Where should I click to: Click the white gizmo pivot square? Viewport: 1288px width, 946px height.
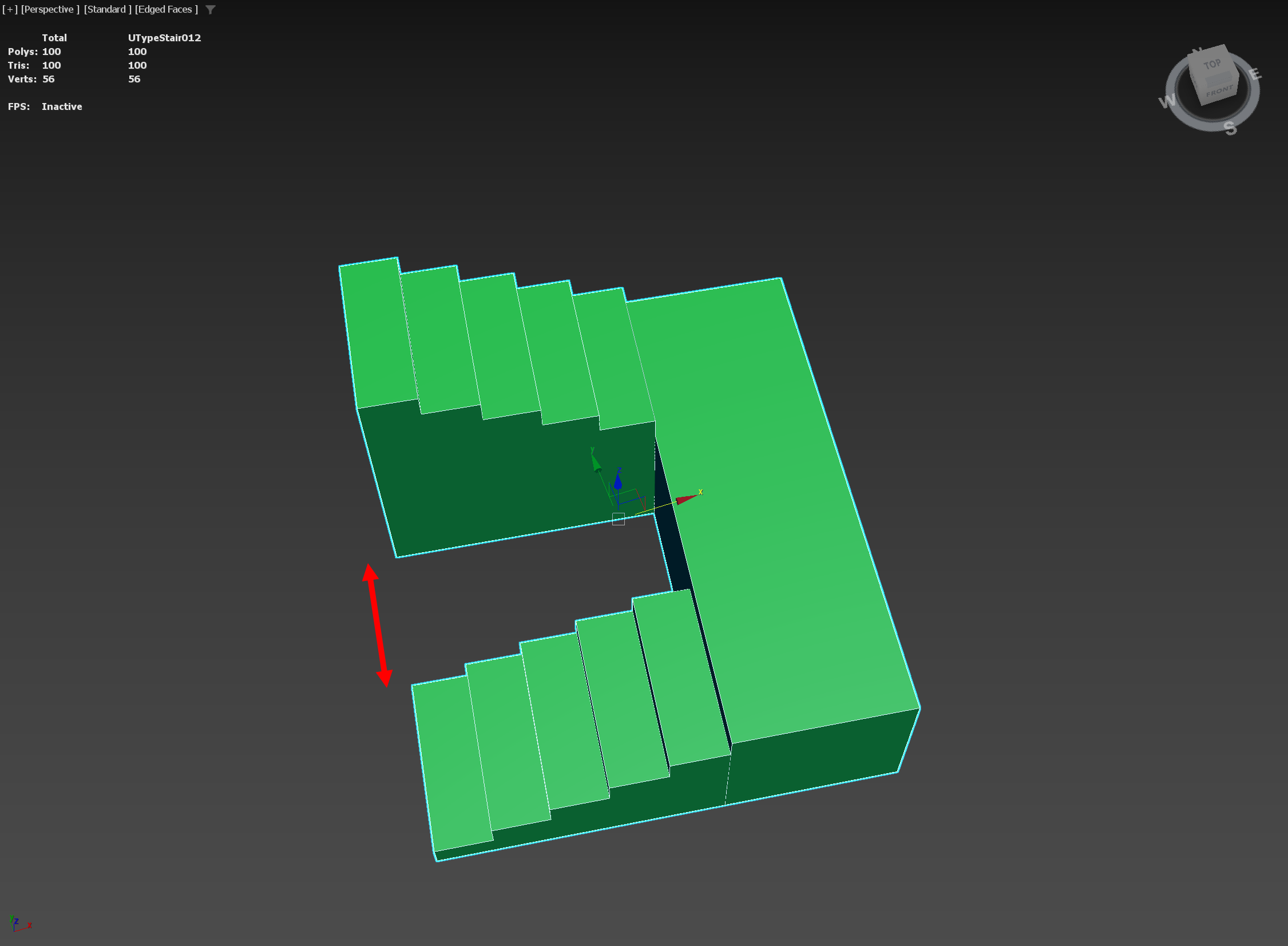(618, 519)
